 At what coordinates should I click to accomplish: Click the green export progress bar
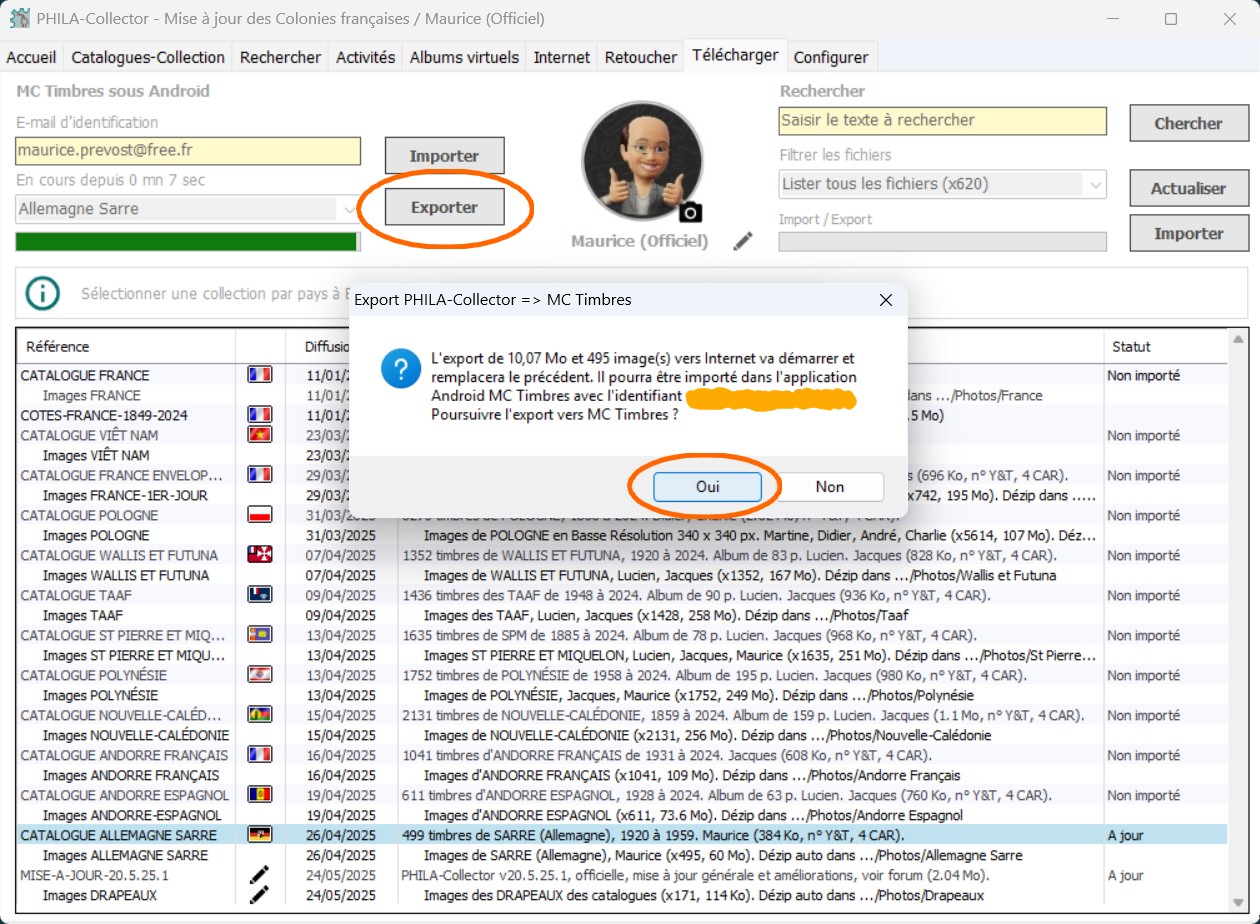[188, 241]
